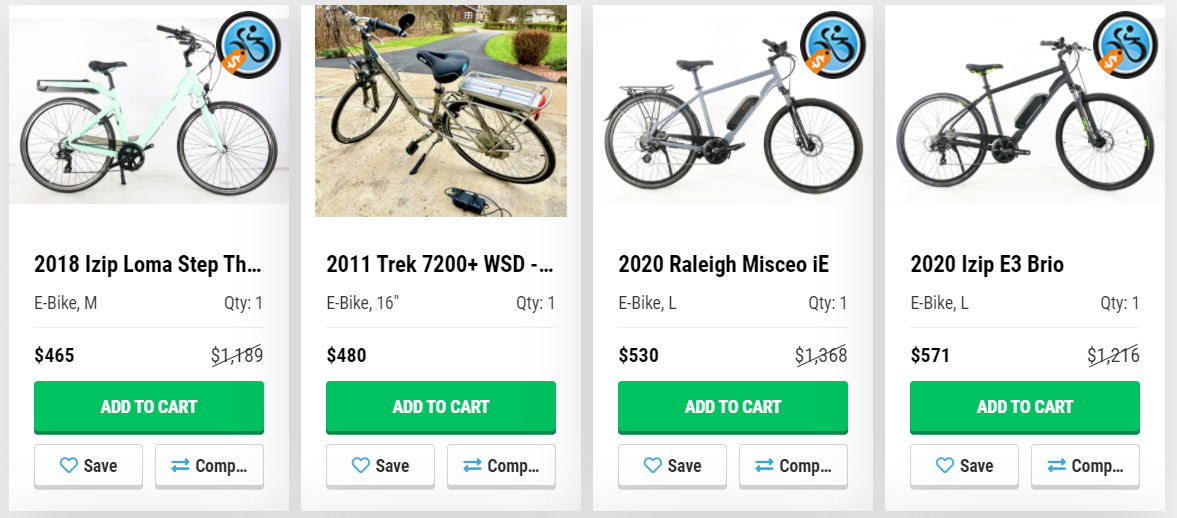
Task: Click cyclist badge icon on Izip E3 Brio card
Action: [1125, 45]
